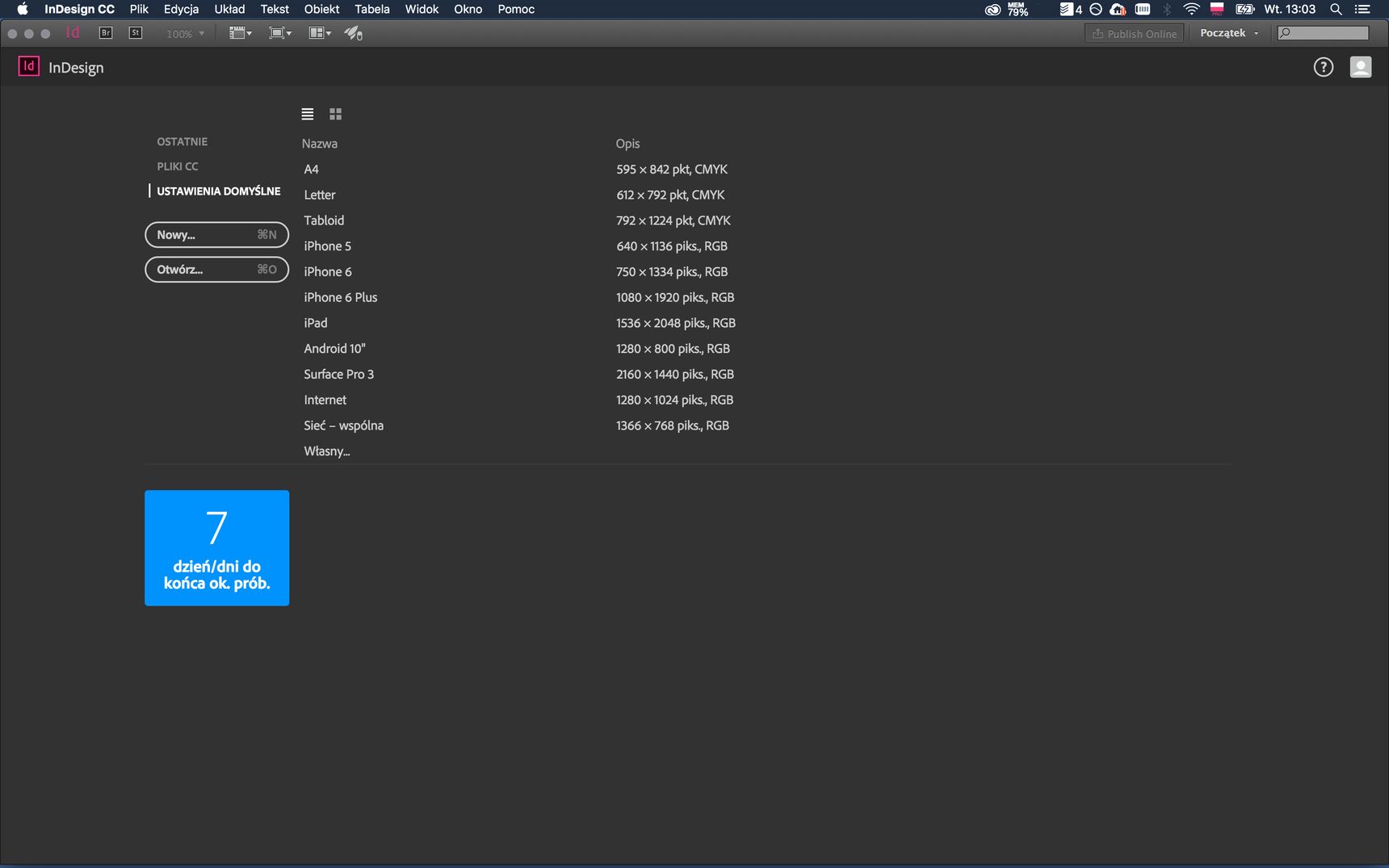Open the Pomoc menu
This screenshot has height=868, width=1389.
[516, 10]
